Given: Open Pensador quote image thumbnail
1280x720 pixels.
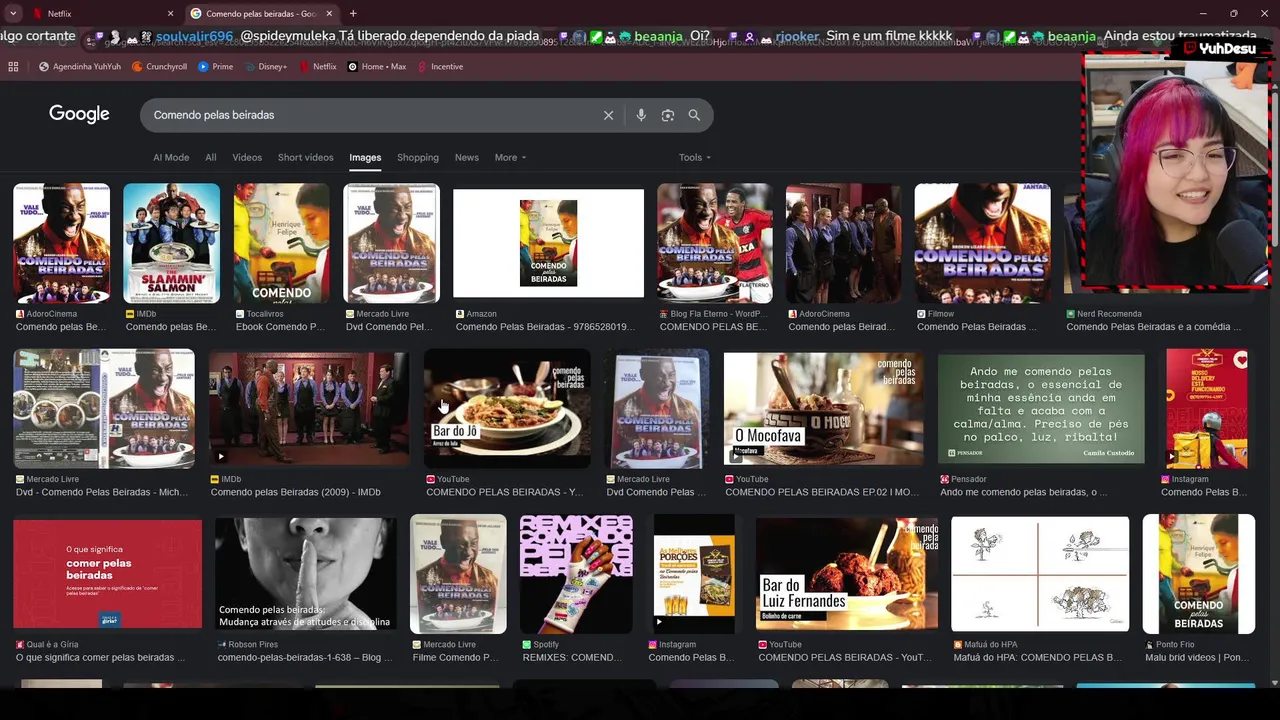Looking at the screenshot, I should pos(1041,408).
